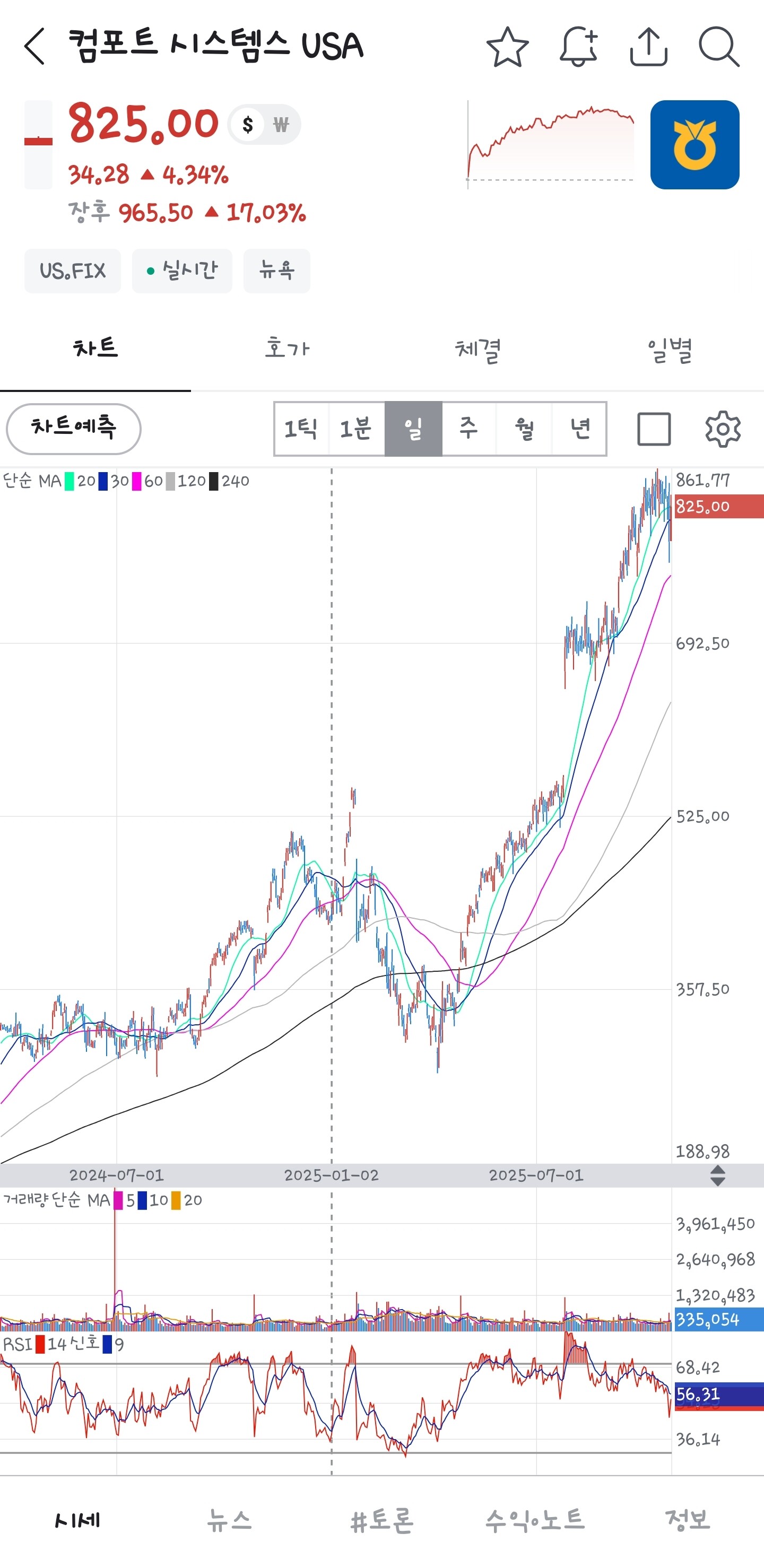Tap the MA 120 gray color swatch
Viewport: 764px width, 1568px height.
(x=170, y=482)
